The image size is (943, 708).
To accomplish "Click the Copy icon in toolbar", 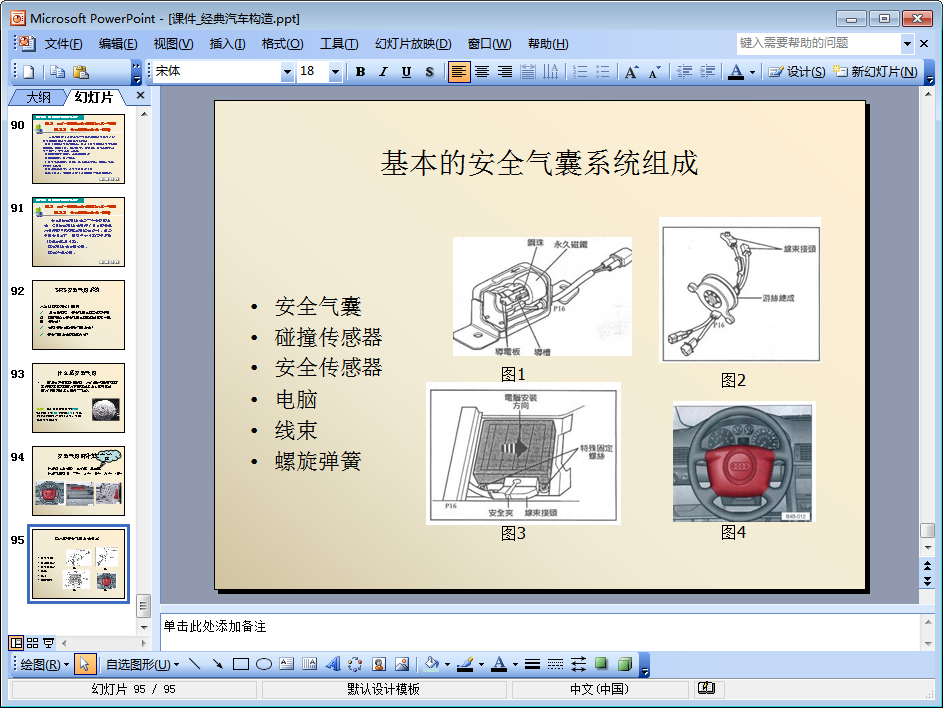I will [58, 72].
